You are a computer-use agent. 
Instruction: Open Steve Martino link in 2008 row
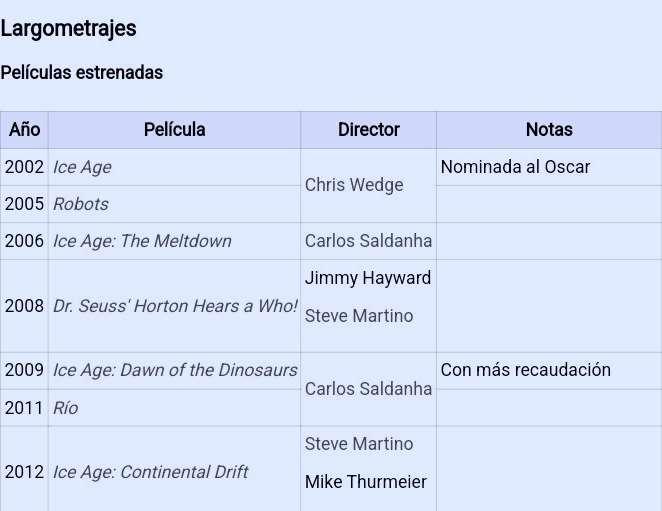(x=359, y=316)
